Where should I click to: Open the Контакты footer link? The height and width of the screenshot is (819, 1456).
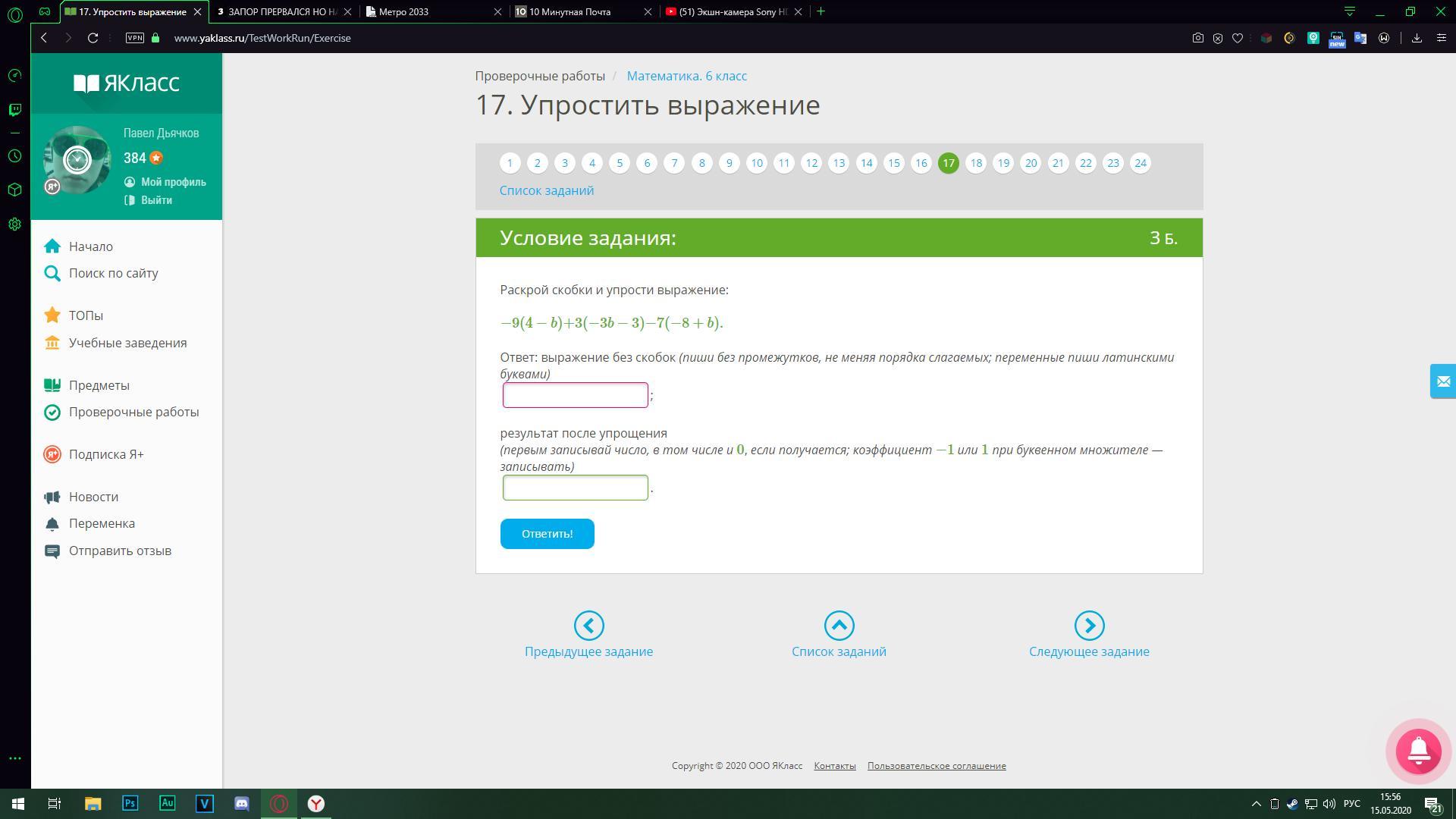835,766
